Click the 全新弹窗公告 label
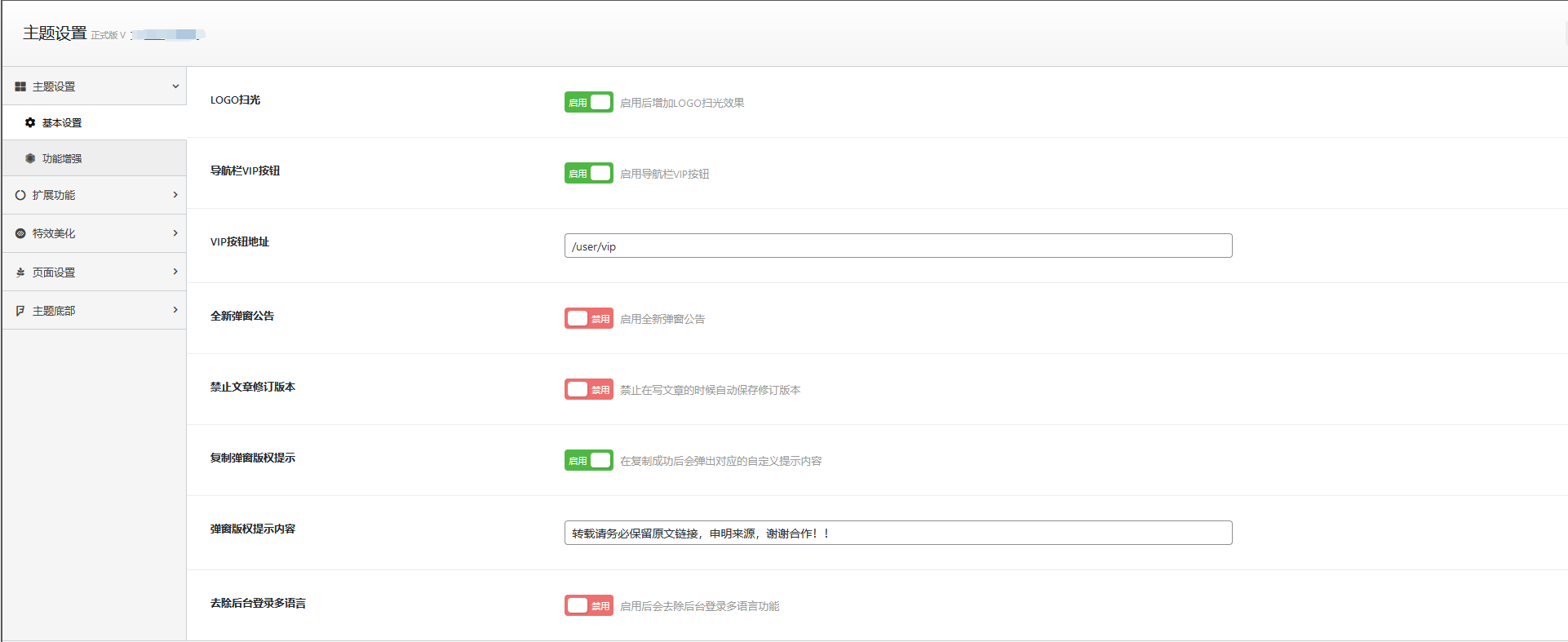1568x642 pixels. point(242,316)
